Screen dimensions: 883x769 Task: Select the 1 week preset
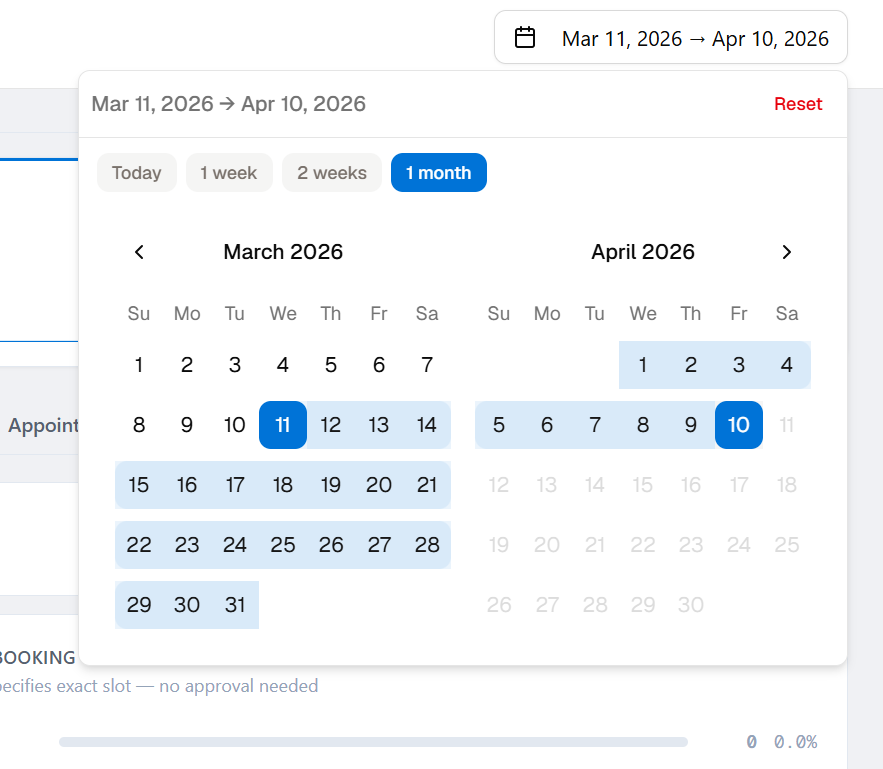229,172
